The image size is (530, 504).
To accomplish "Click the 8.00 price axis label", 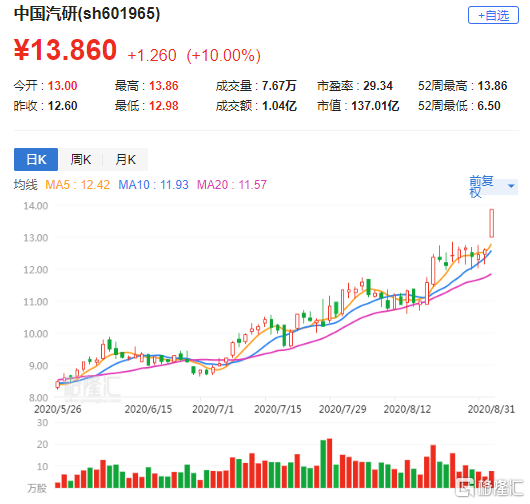I will [38, 398].
